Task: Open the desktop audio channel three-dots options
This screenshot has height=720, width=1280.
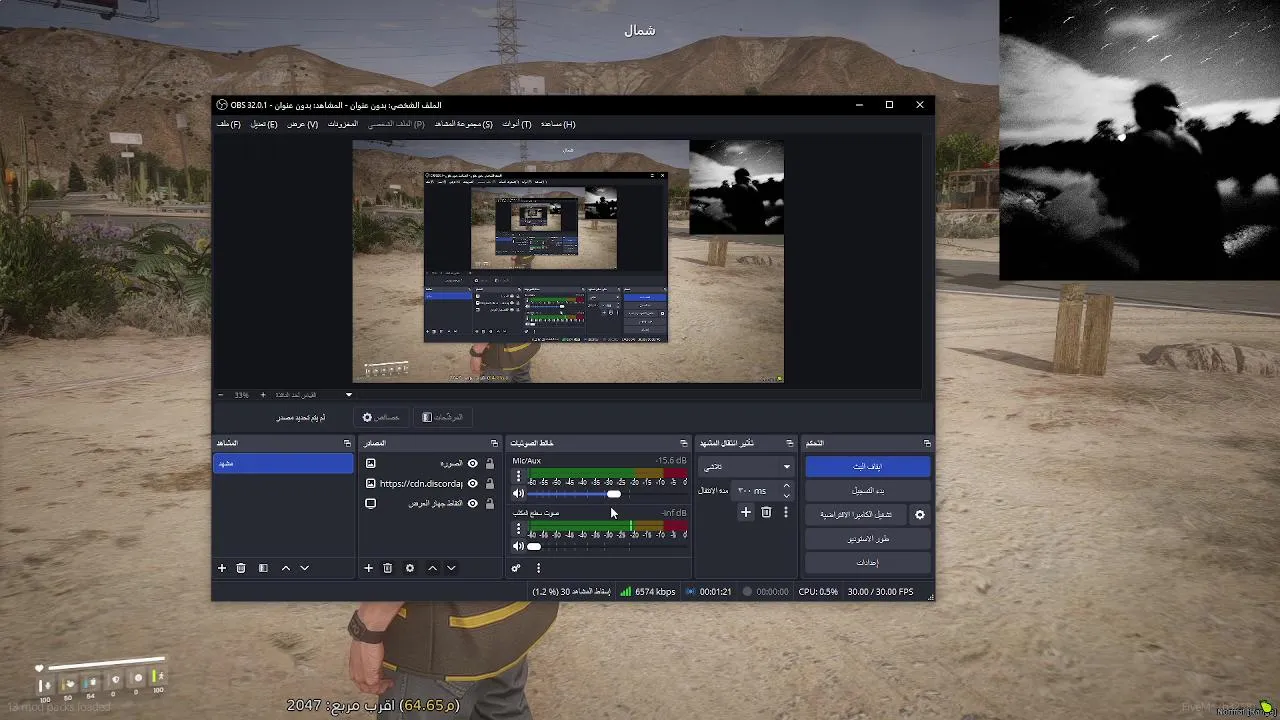Action: 518,528
